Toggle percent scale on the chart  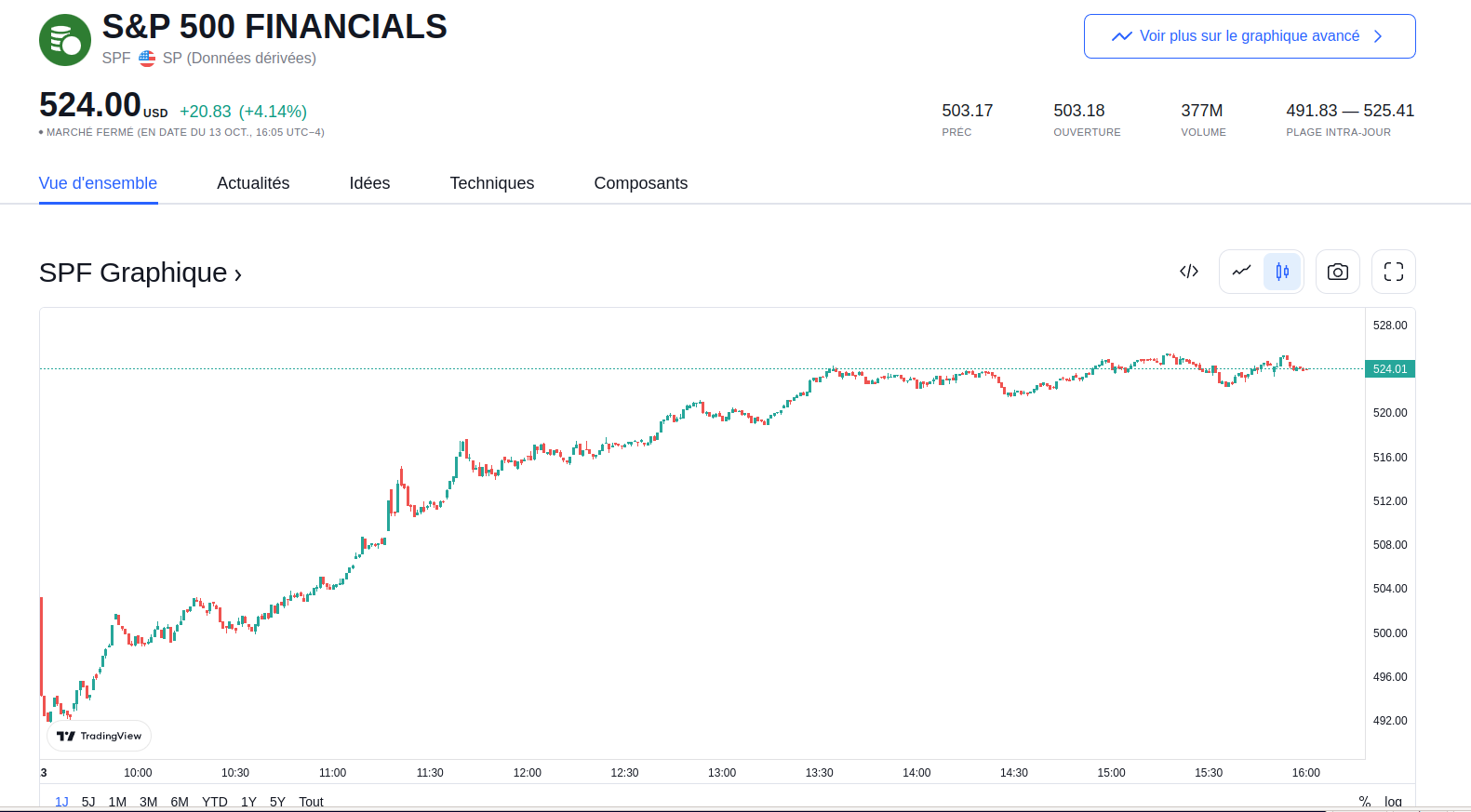tap(1364, 801)
